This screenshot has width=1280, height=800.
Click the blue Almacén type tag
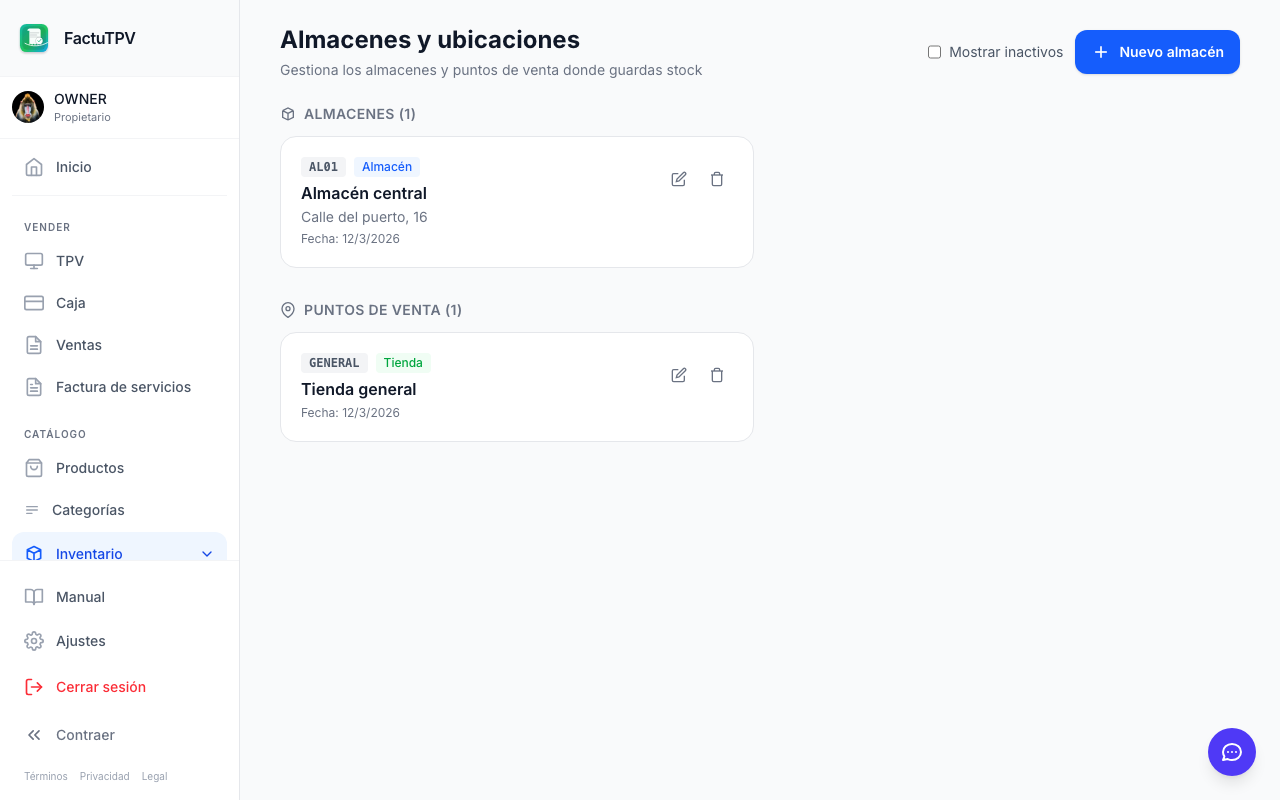click(x=387, y=167)
